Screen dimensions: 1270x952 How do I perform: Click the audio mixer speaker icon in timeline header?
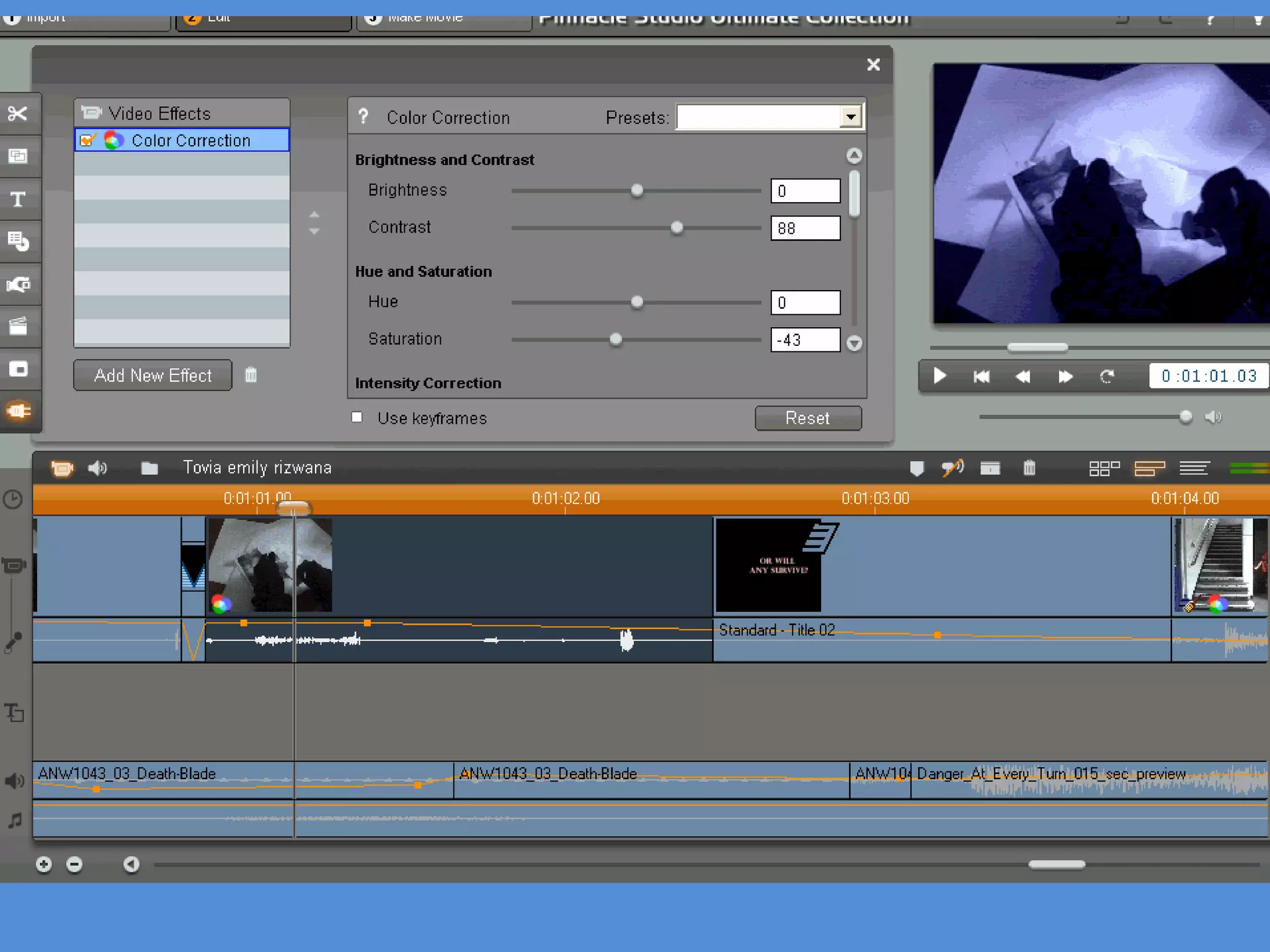coord(98,468)
